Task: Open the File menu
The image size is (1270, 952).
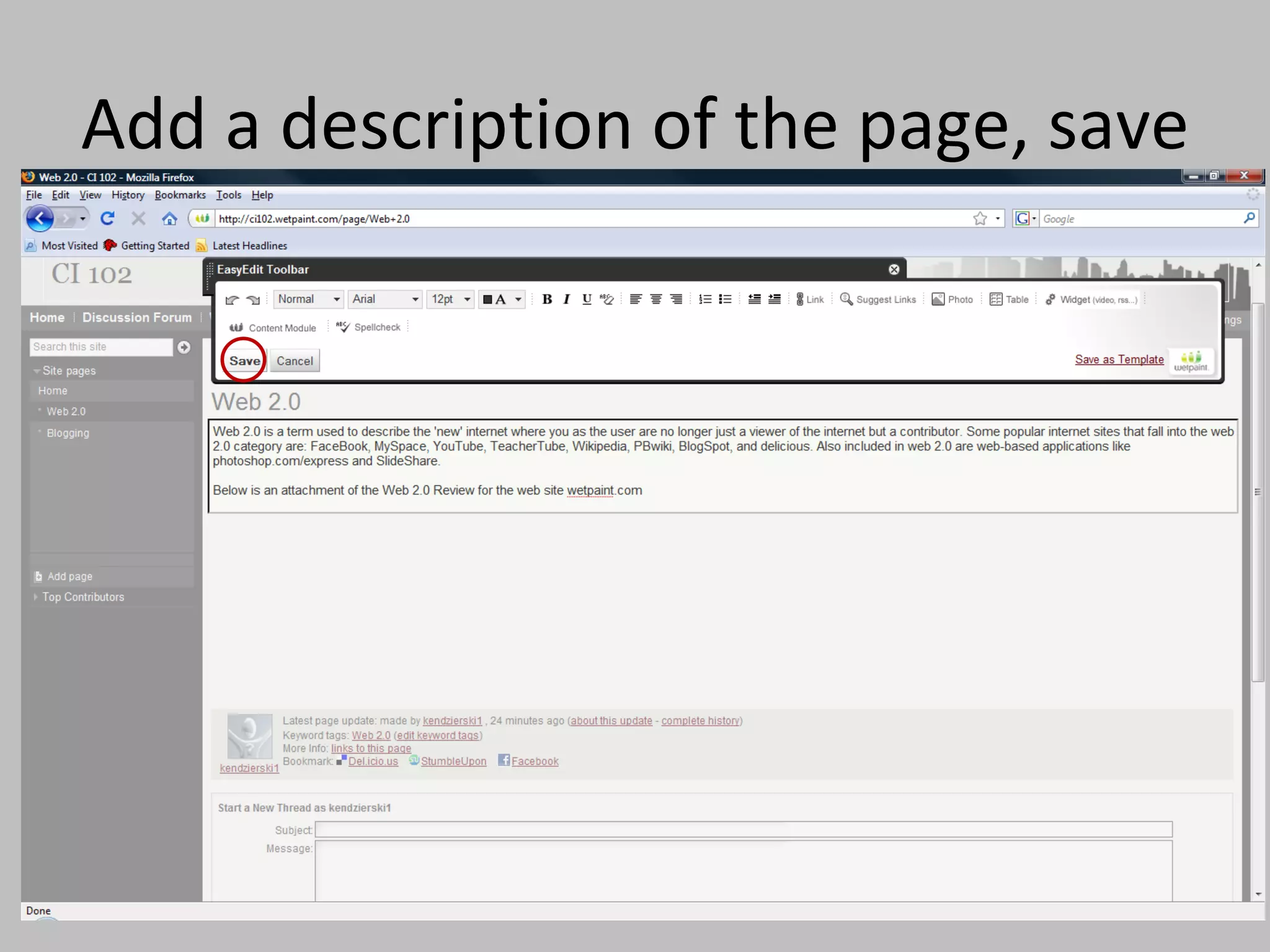Action: click(x=33, y=195)
